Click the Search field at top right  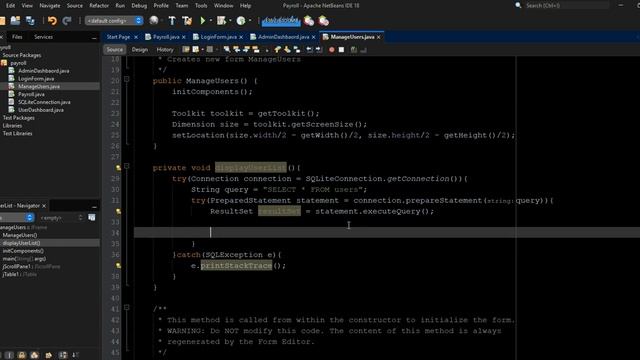[x=567, y=5]
